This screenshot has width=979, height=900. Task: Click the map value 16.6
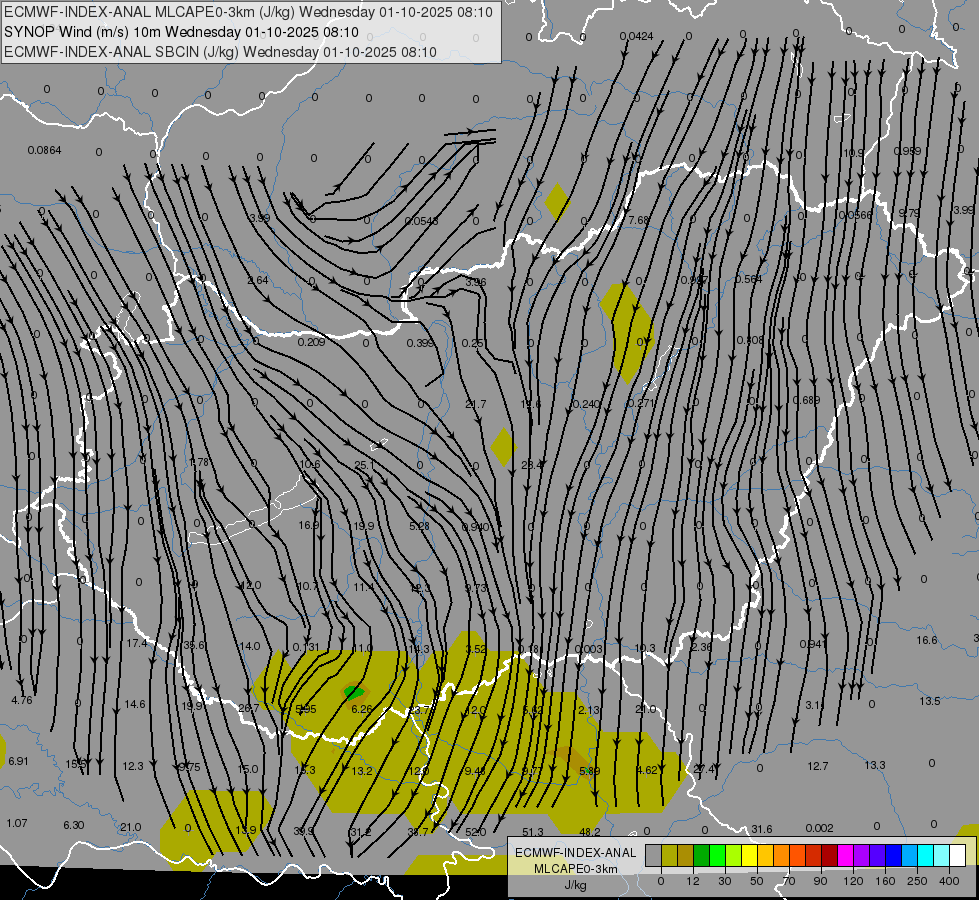927,640
